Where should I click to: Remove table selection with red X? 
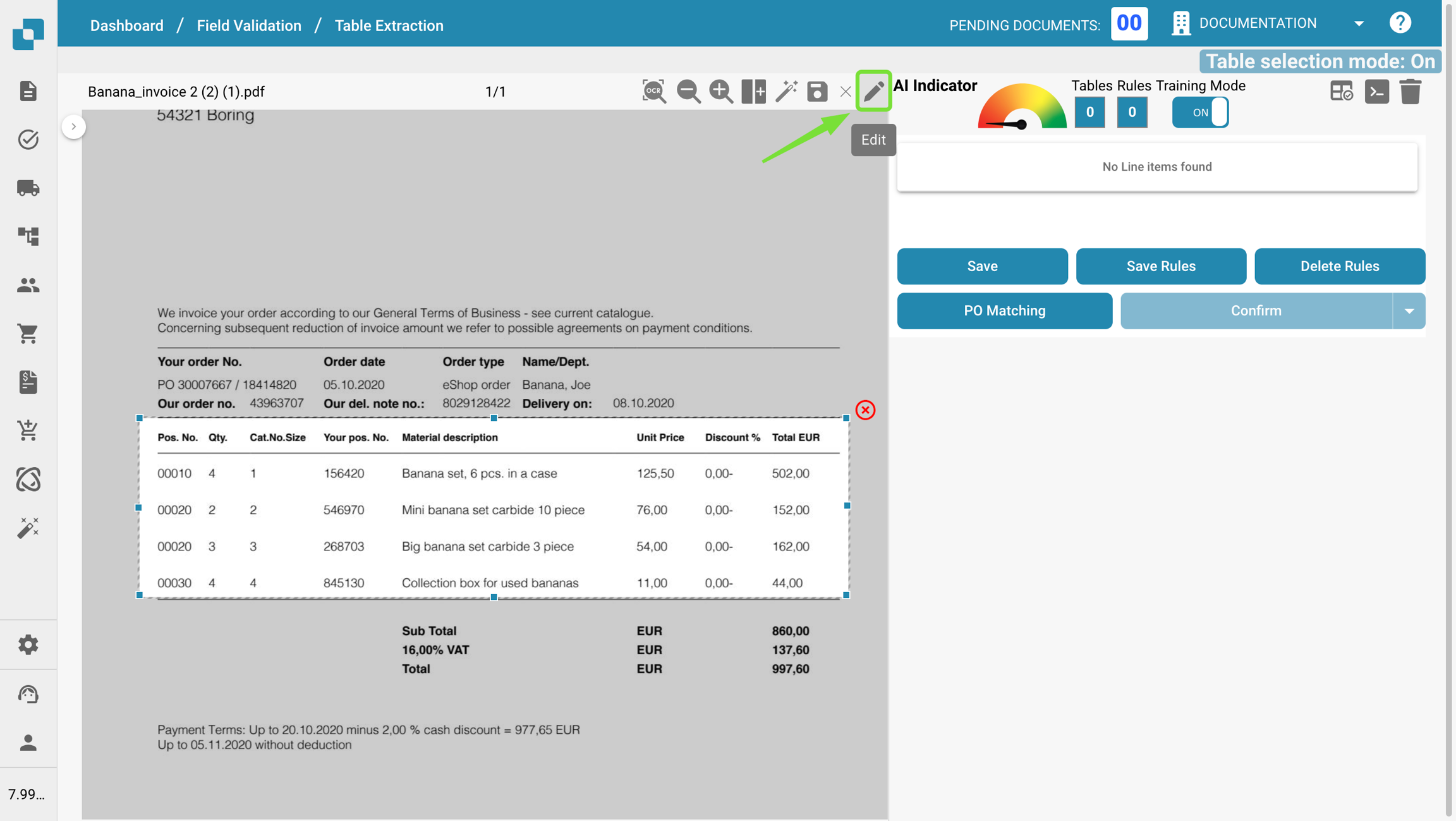[865, 410]
